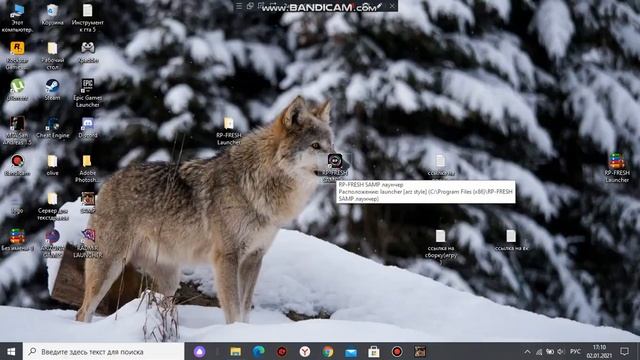Open the Windows Start menu
The height and width of the screenshot is (360, 640).
click(x=11, y=351)
